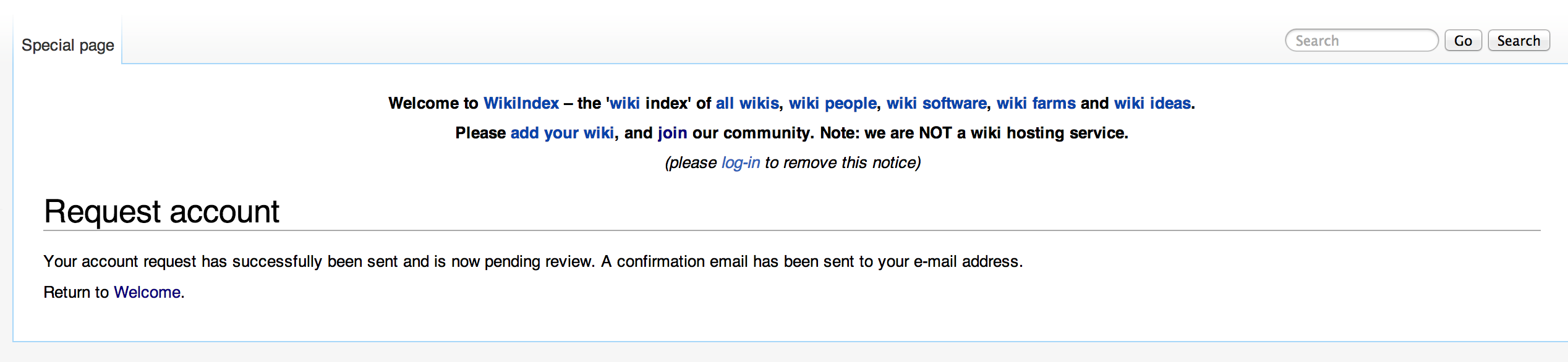Click the log-in link in notice

[740, 162]
